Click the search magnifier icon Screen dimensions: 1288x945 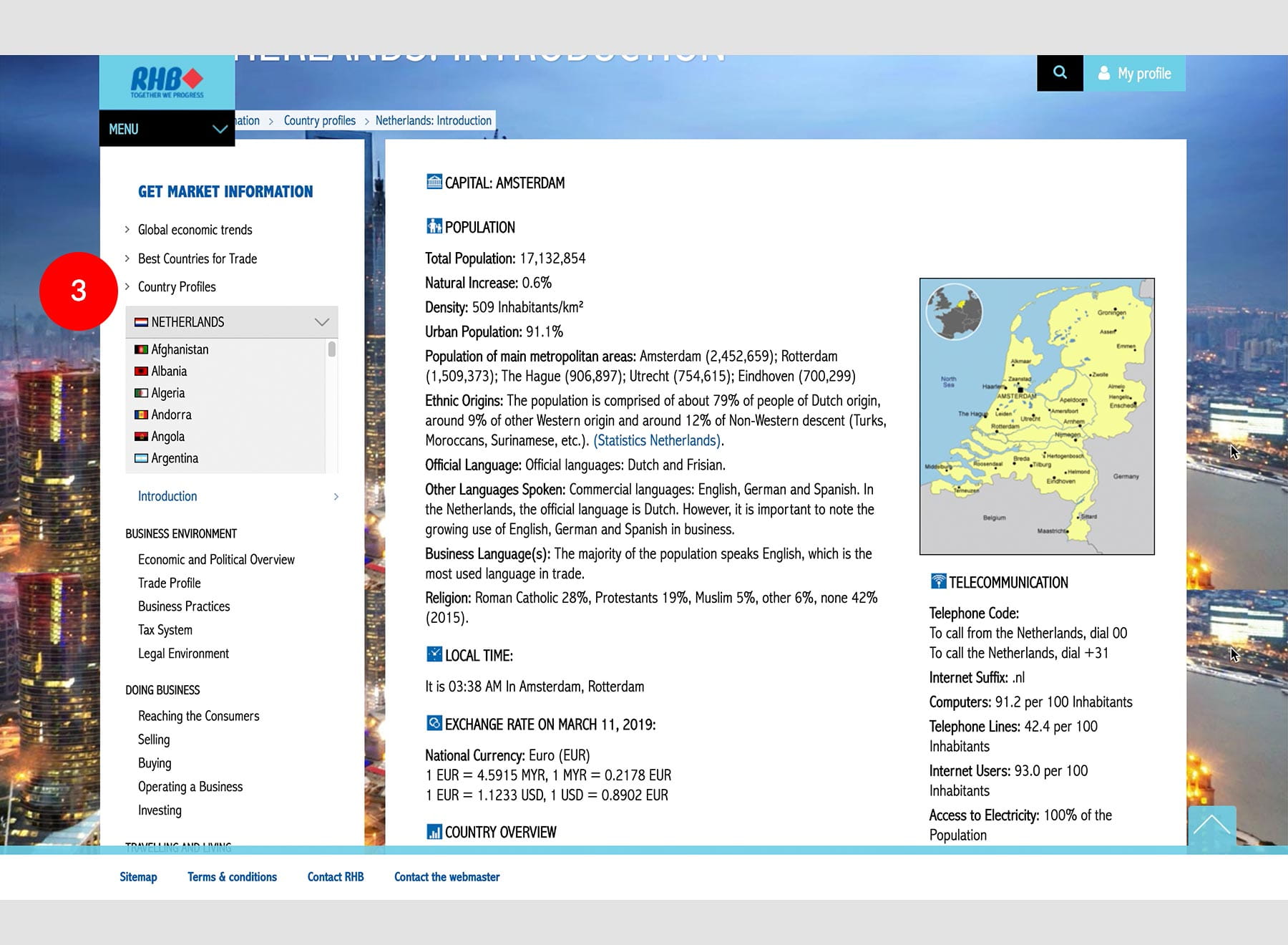[x=1060, y=72]
